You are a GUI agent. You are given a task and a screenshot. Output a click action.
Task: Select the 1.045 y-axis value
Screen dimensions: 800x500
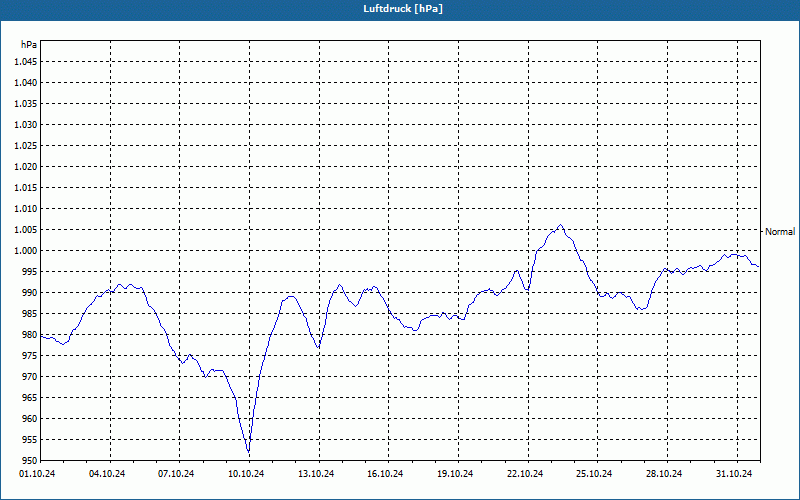pyautogui.click(x=26, y=62)
